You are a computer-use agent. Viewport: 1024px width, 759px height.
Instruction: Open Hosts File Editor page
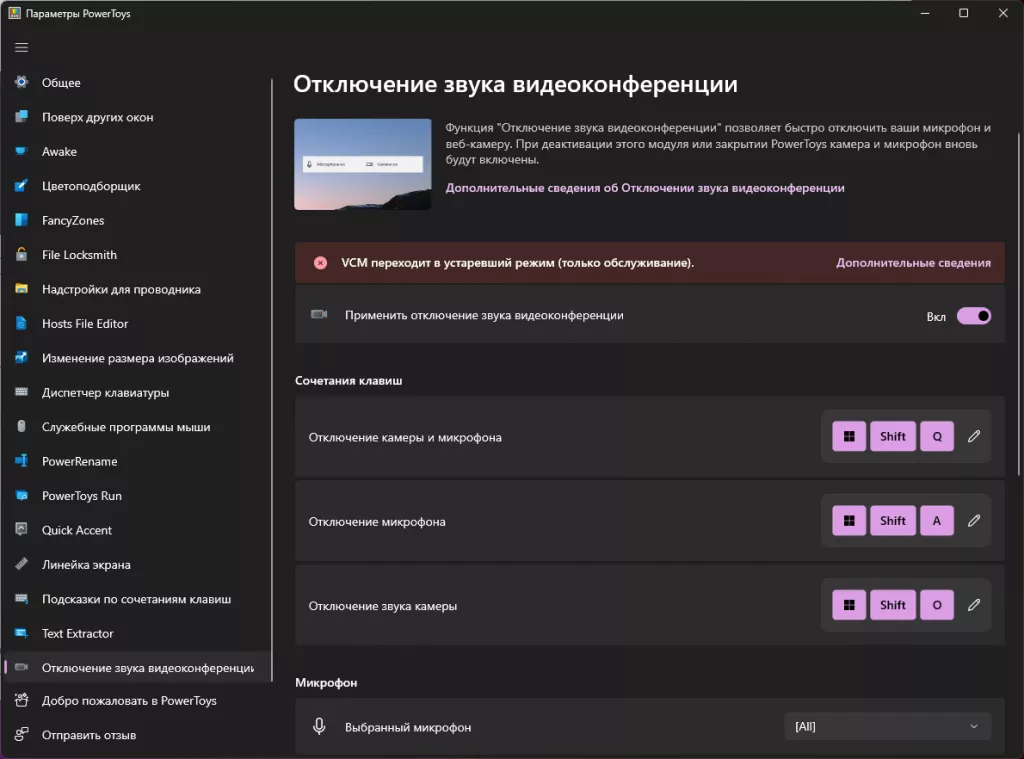tap(136, 323)
